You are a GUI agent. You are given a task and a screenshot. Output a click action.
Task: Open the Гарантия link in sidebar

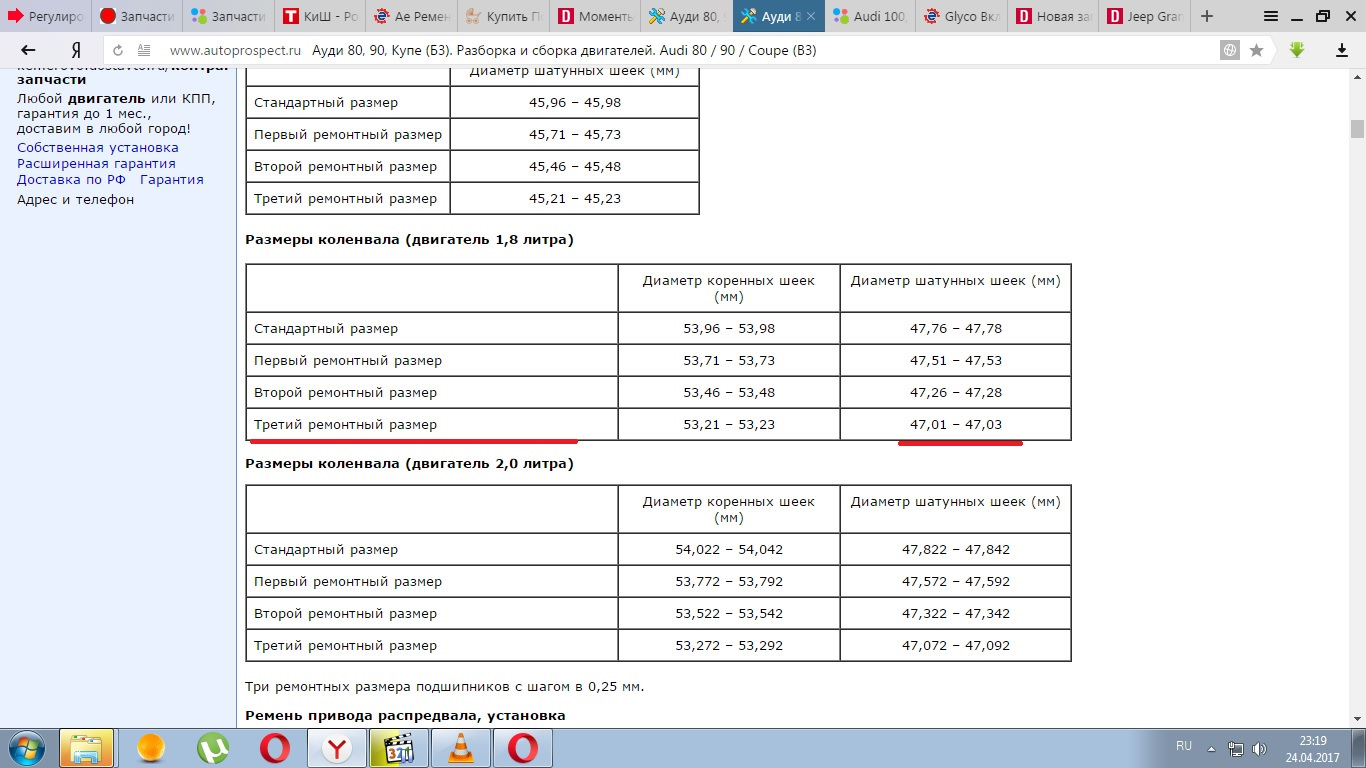point(172,179)
